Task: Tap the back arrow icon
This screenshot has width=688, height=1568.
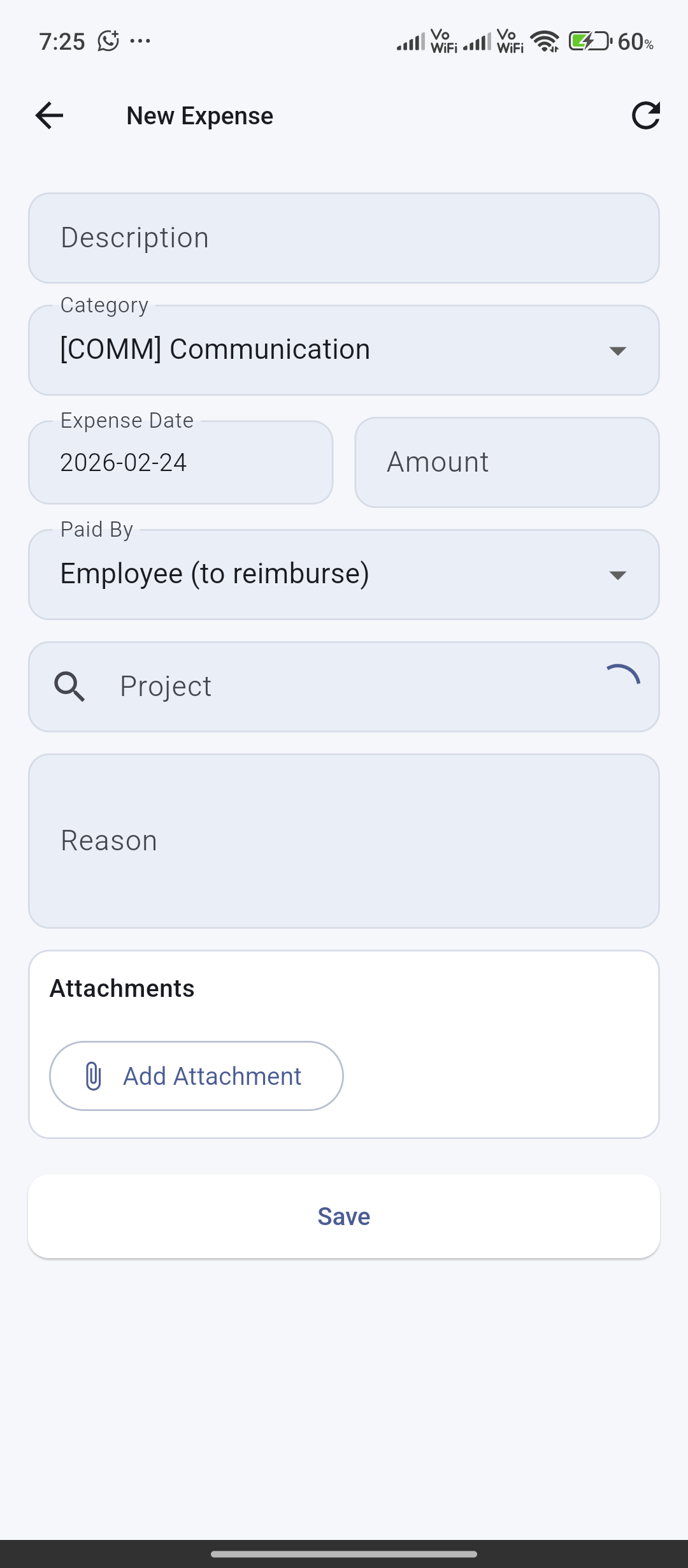Action: [x=49, y=116]
